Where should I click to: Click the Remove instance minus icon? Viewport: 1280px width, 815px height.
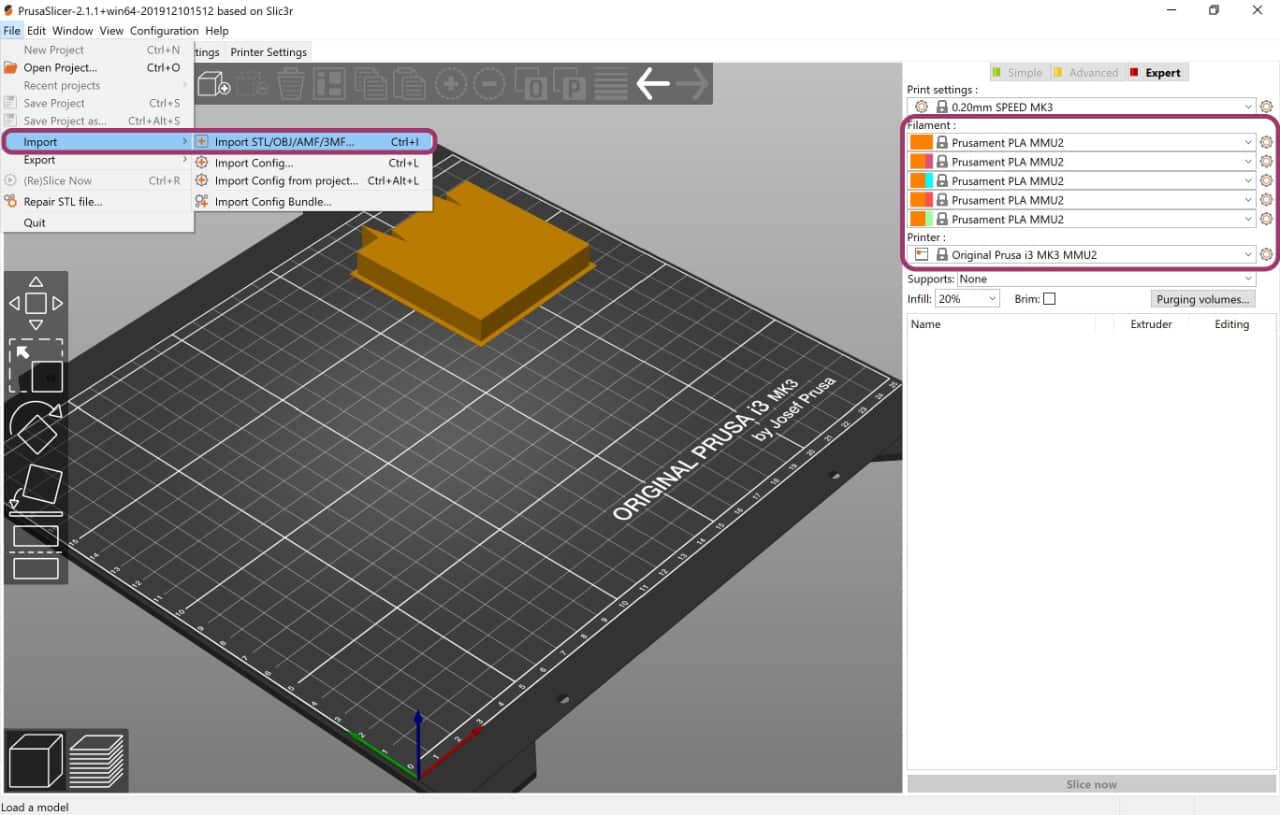pos(488,85)
